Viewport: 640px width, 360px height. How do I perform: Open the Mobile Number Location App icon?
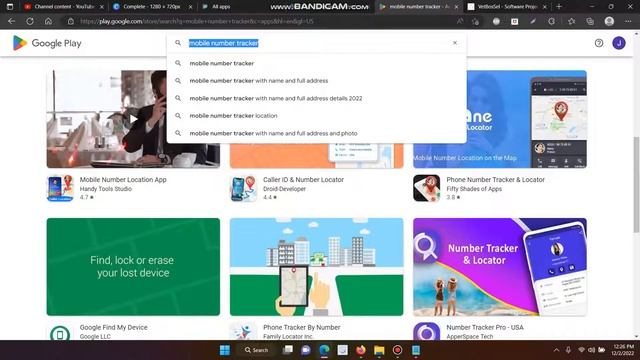(x=60, y=188)
